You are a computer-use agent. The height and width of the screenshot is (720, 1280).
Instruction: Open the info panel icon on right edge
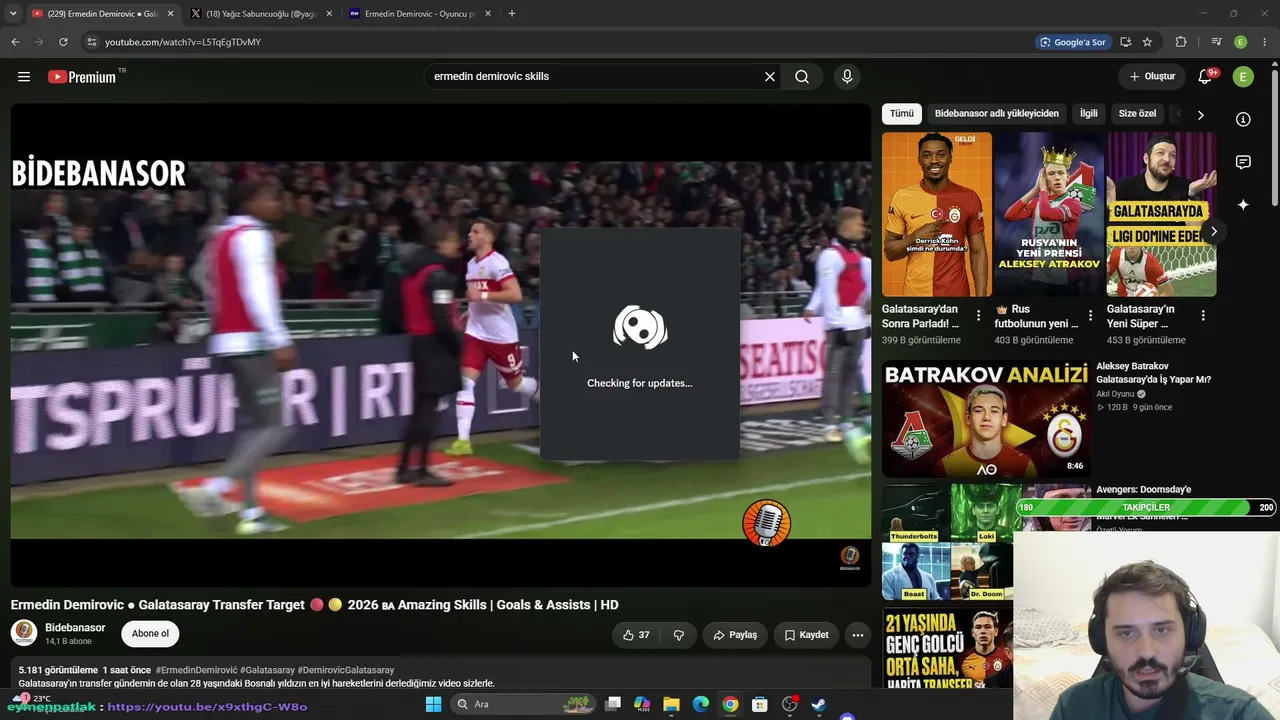1243,119
